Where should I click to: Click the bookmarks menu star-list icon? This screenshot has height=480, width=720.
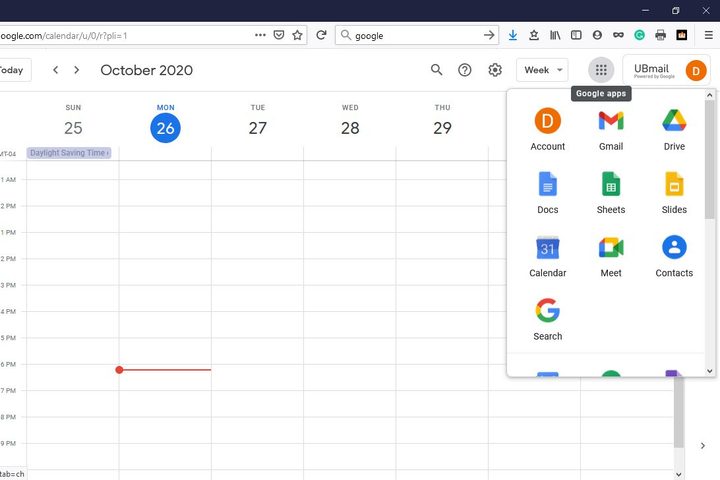tap(534, 35)
